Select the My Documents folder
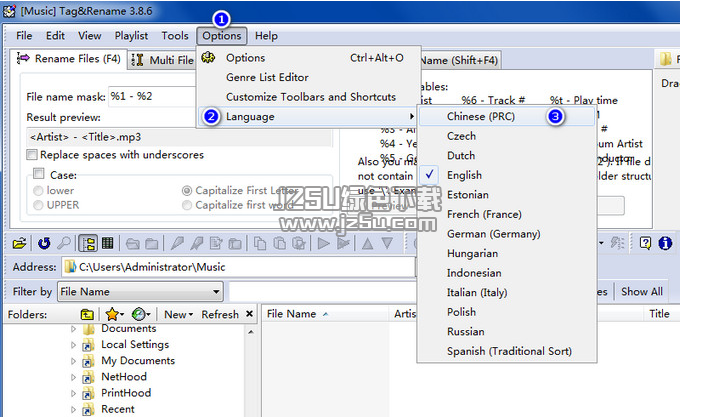 tap(138, 361)
